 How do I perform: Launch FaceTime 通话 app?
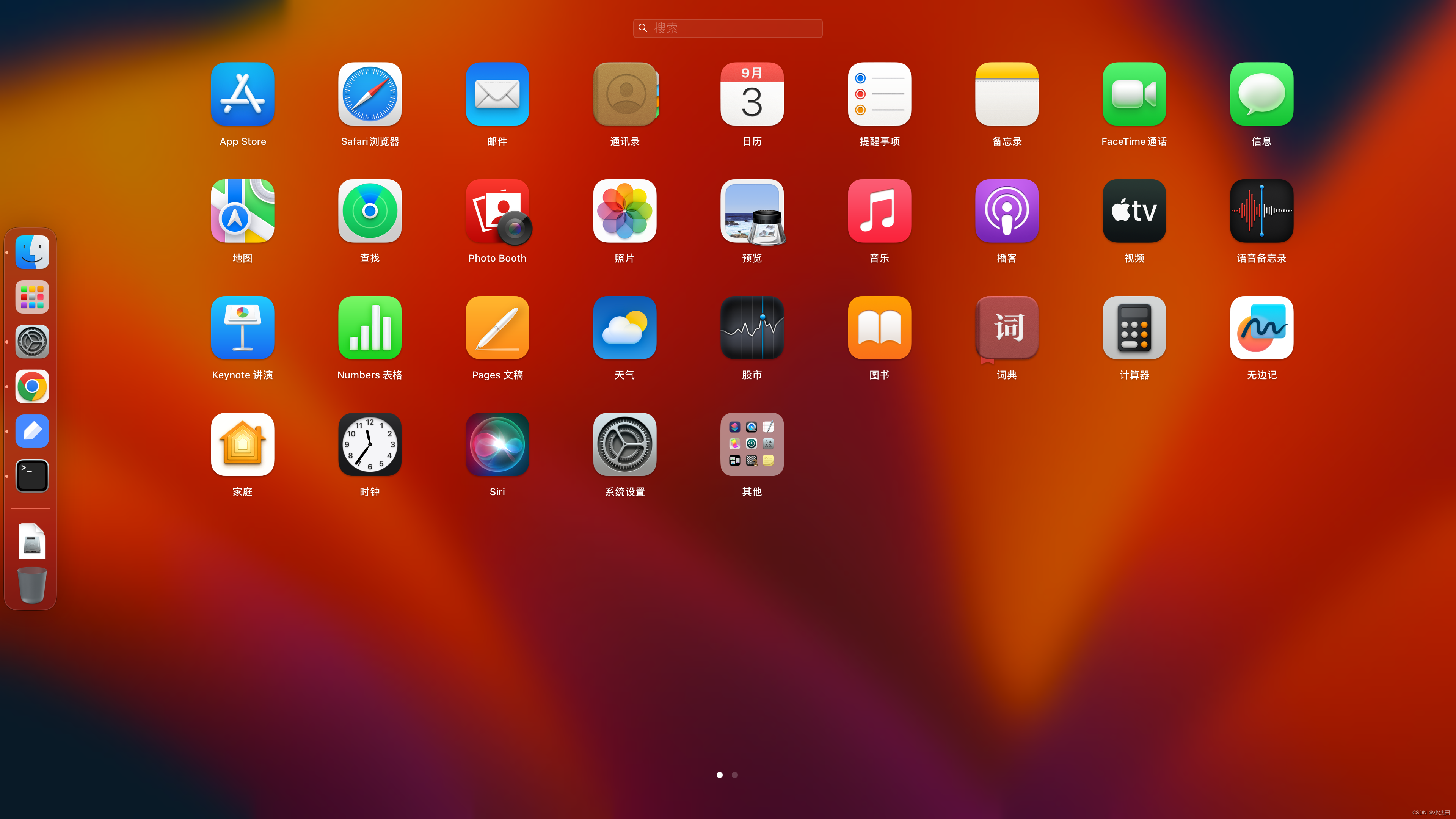[x=1134, y=94]
